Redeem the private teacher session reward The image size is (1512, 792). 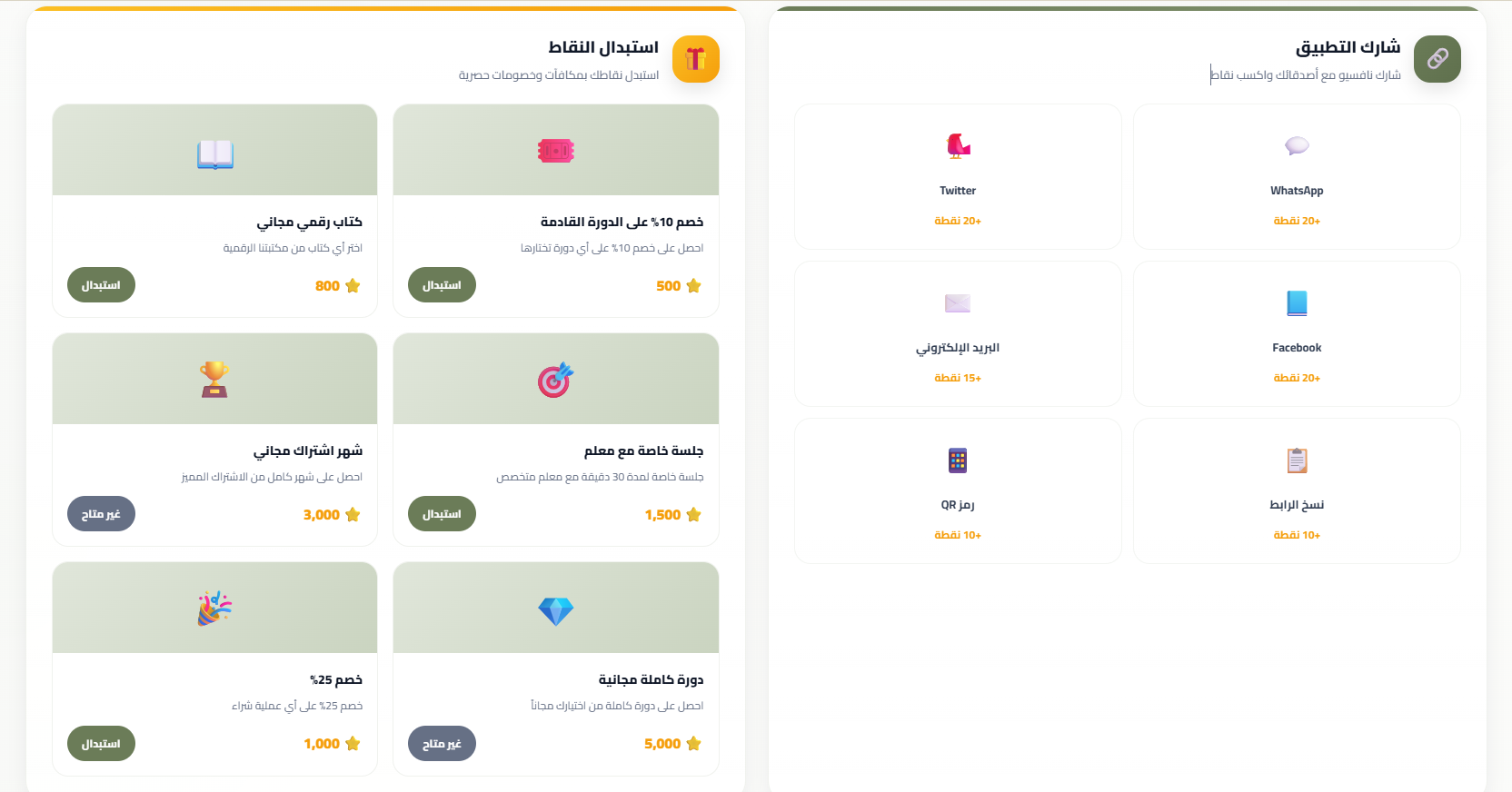point(442,514)
